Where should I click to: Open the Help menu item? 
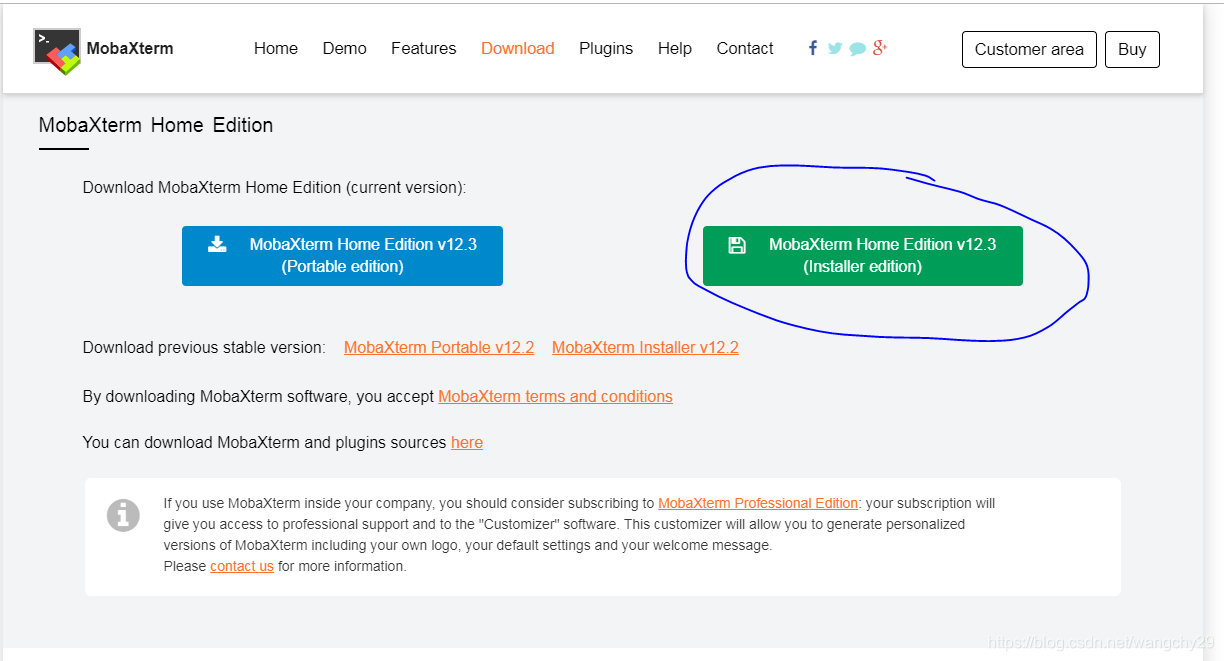(x=675, y=48)
